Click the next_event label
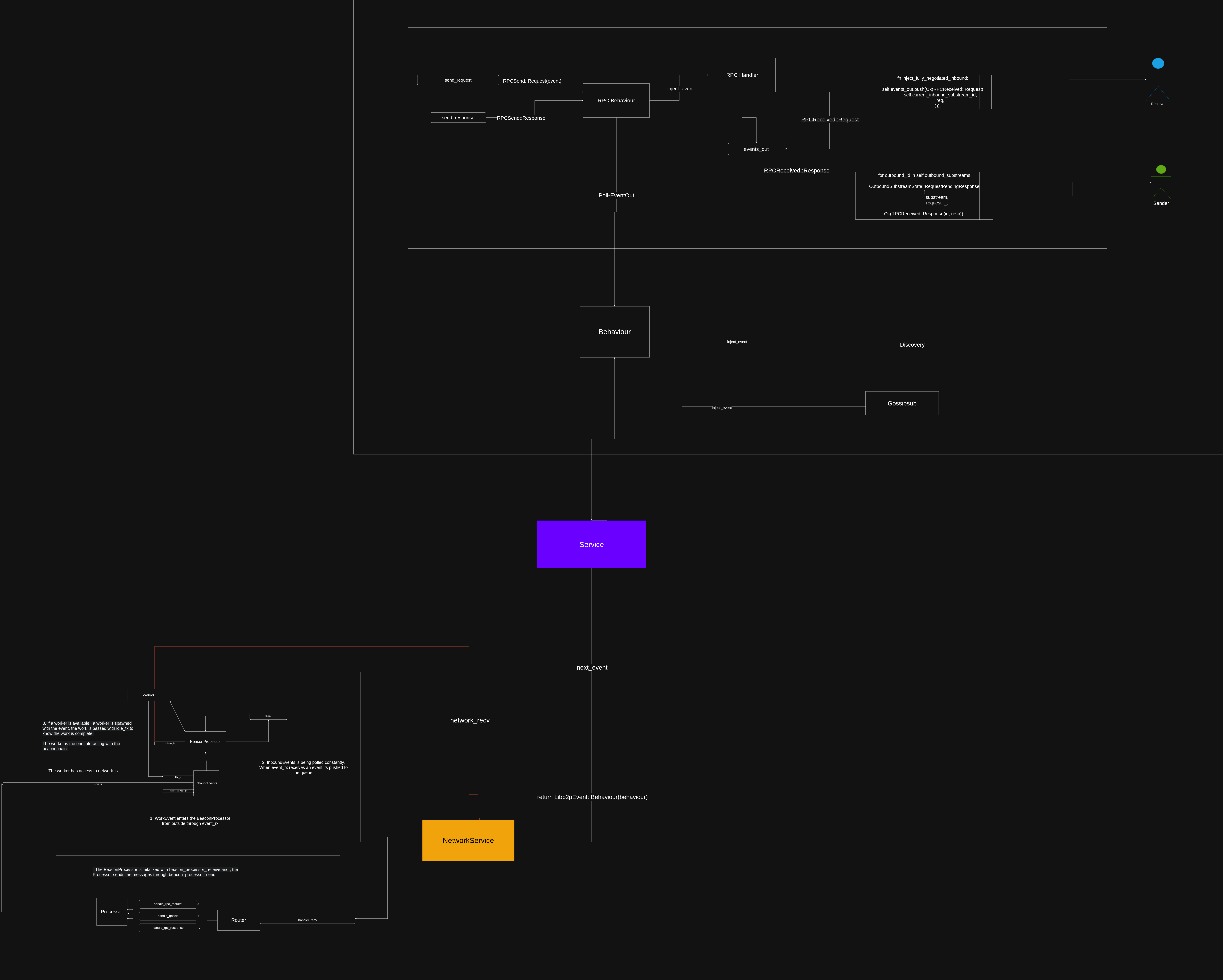The image size is (1223, 980). click(x=592, y=668)
